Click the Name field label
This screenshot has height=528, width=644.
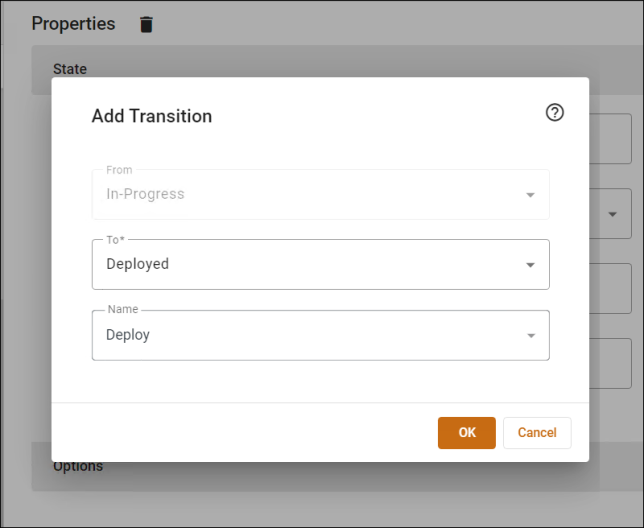(123, 309)
